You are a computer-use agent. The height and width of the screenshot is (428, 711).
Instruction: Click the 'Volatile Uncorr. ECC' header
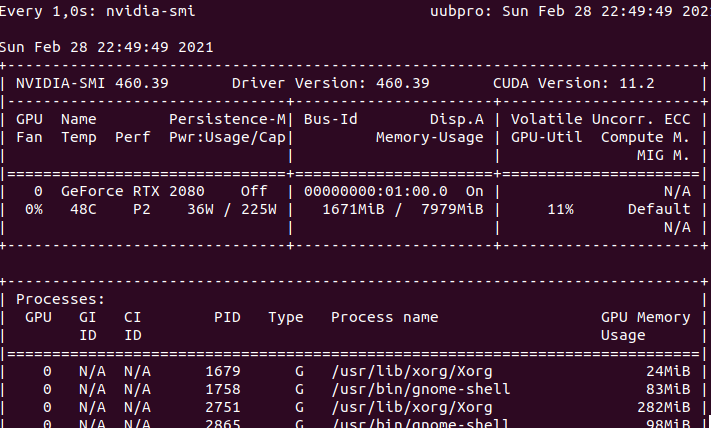[x=601, y=119]
